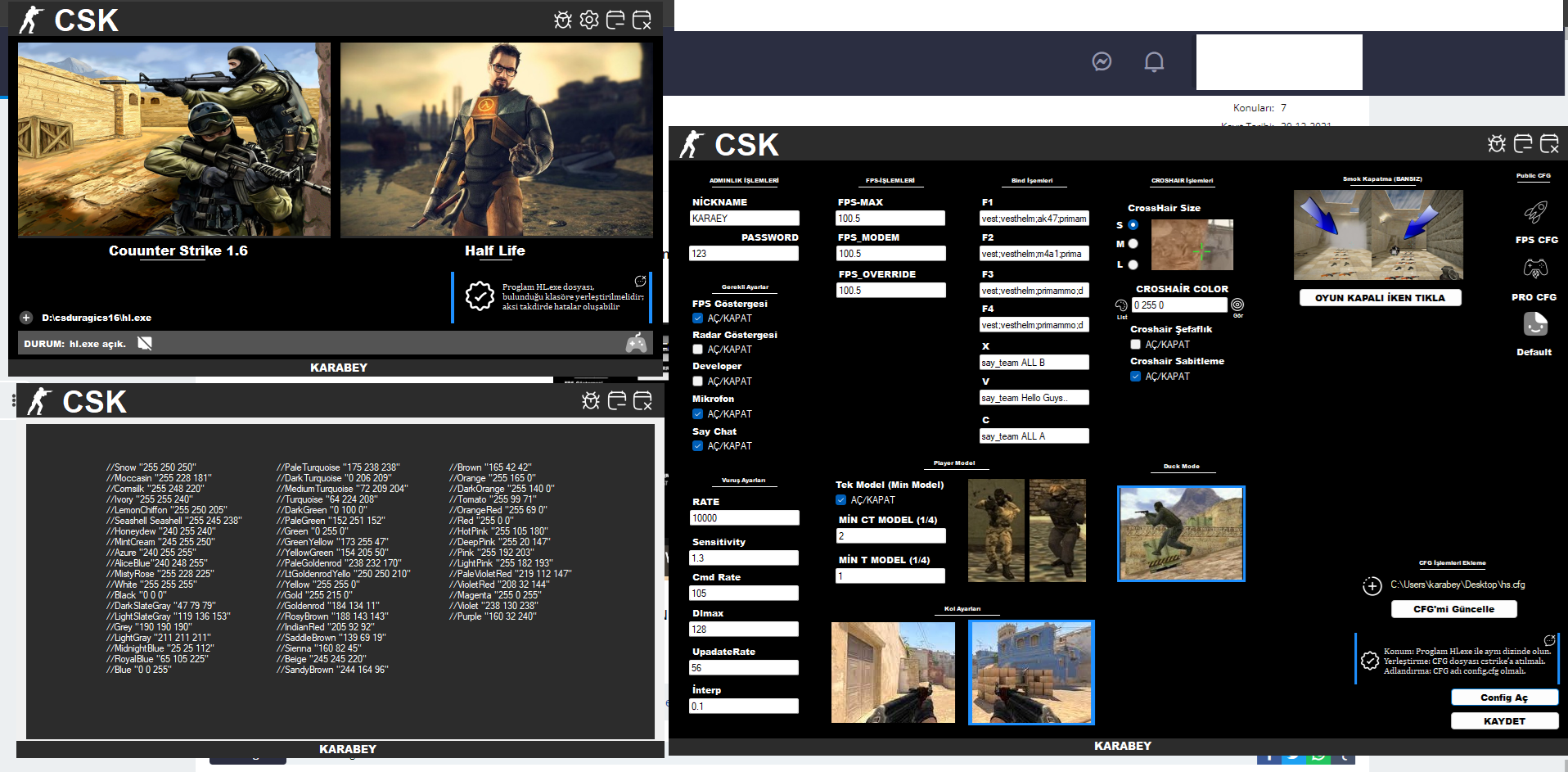
Task: Click the X bind field say_team ALL B
Action: 1034,363
